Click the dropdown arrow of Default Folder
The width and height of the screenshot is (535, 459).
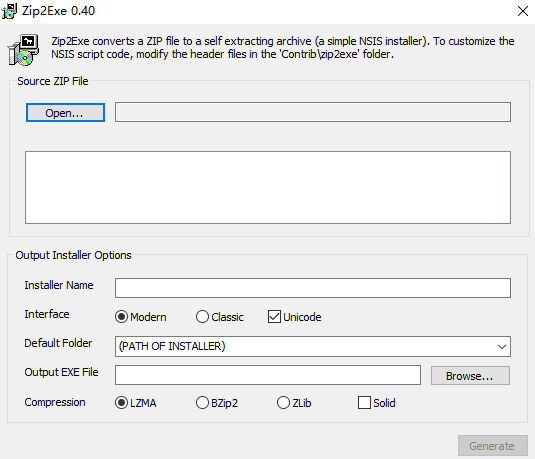tap(502, 347)
